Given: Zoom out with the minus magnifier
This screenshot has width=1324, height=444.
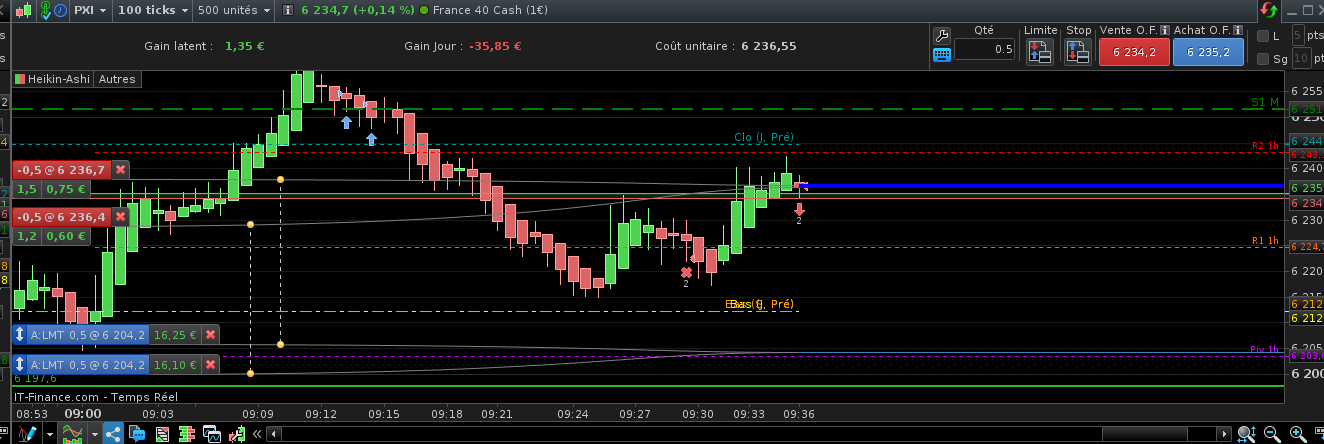Looking at the screenshot, I should pos(1272,434).
